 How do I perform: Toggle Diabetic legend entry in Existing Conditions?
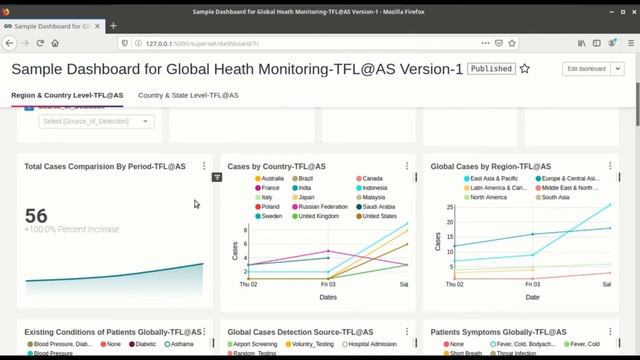[x=142, y=344]
